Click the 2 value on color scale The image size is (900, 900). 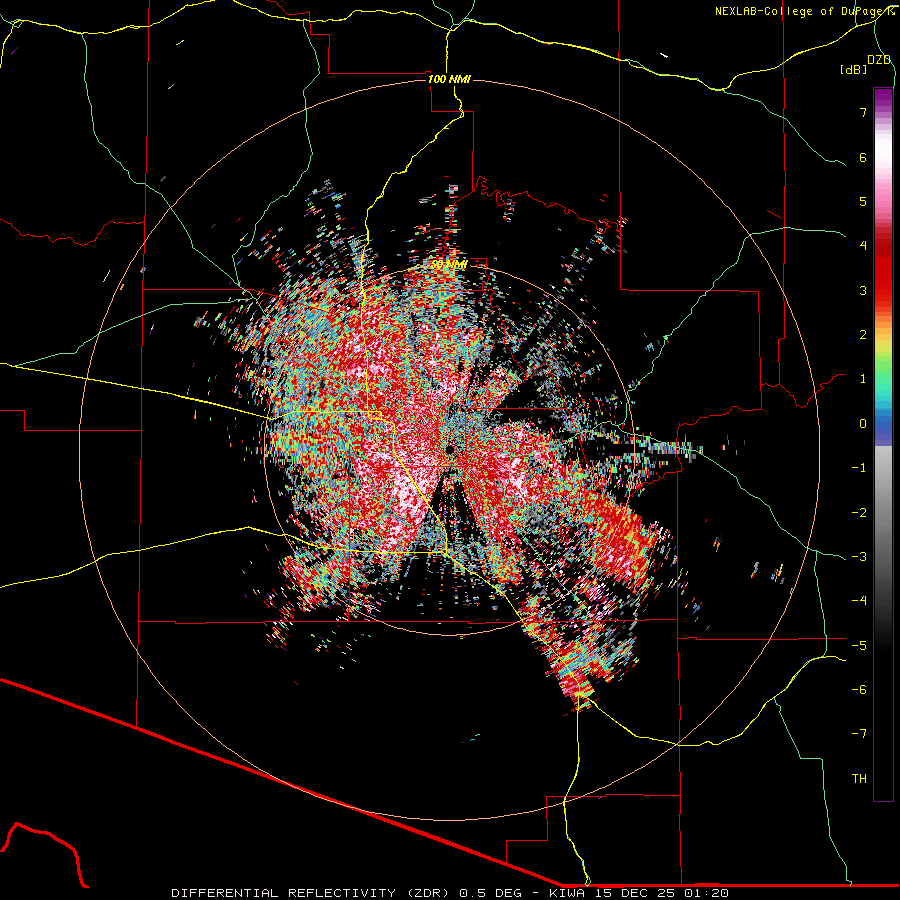pos(863,335)
